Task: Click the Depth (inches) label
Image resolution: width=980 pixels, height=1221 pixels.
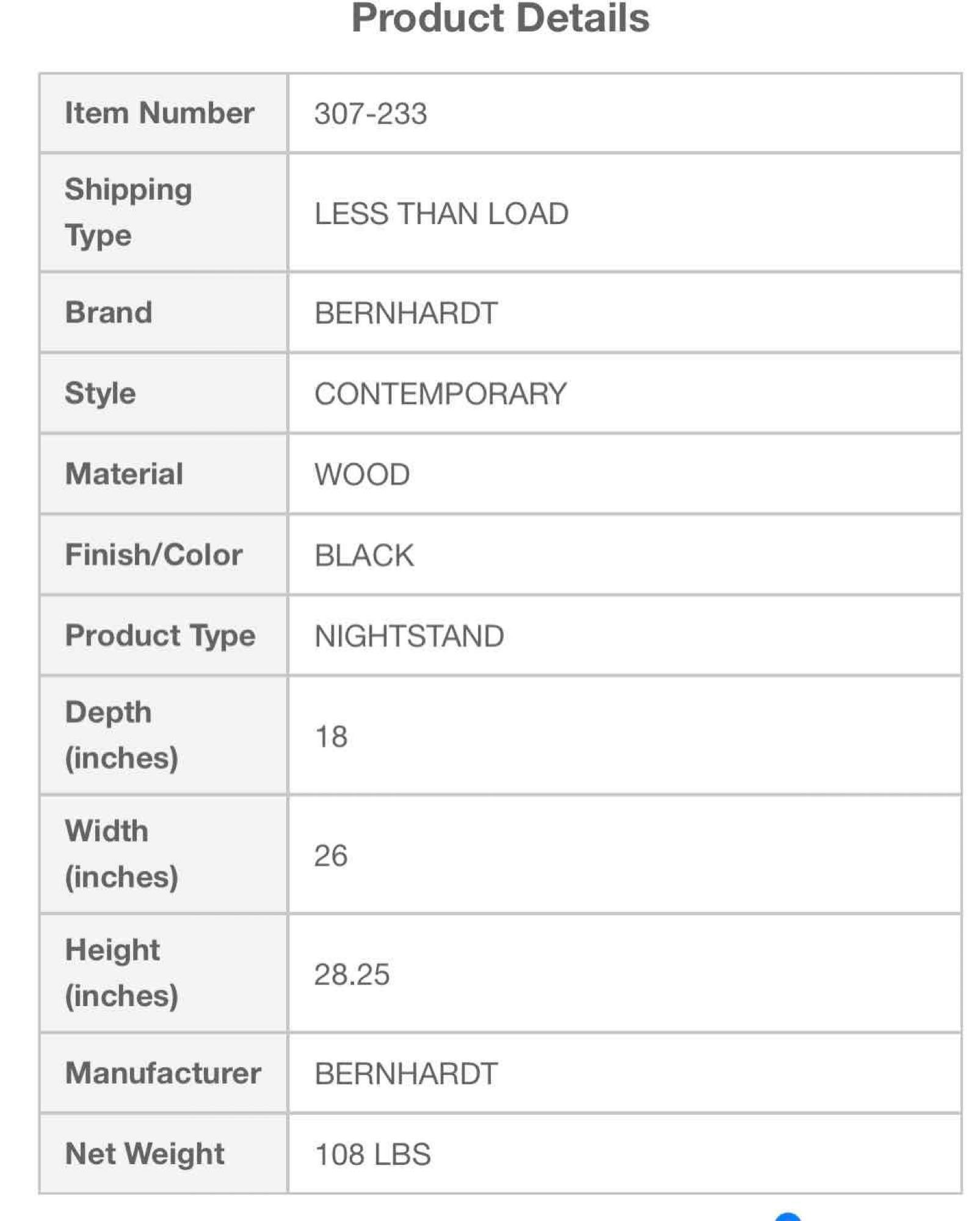Action: click(x=122, y=735)
